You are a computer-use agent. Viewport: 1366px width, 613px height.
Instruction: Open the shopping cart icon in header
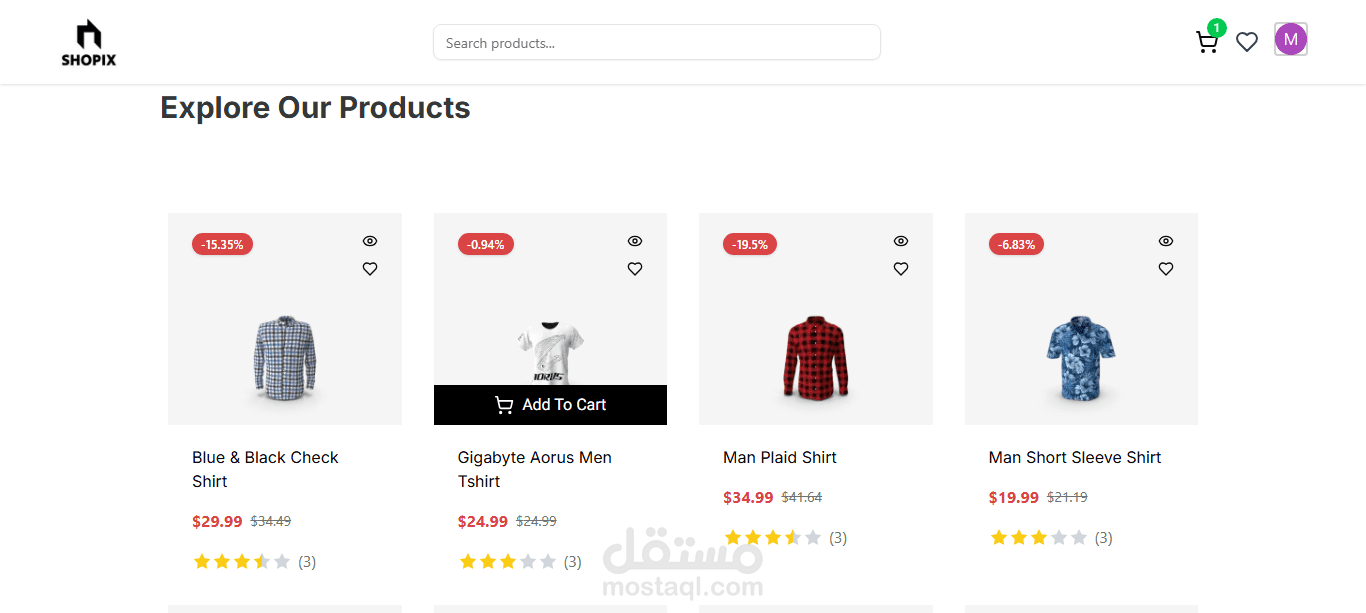tap(1207, 42)
